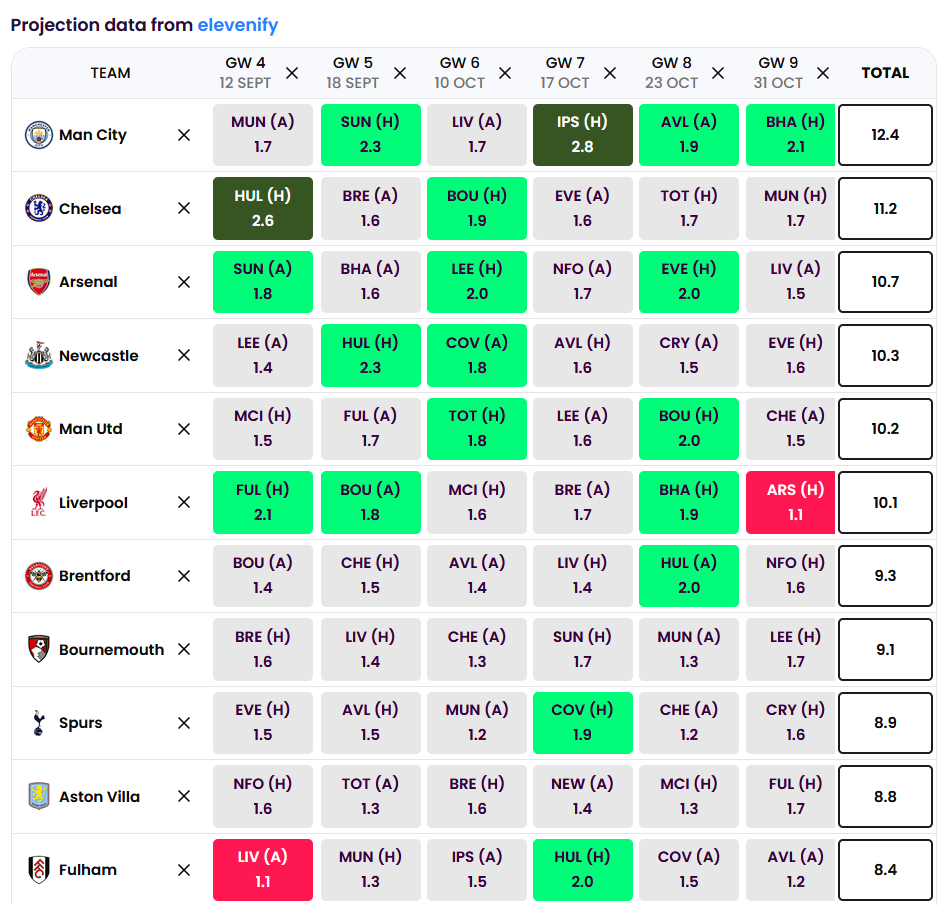Remove the Fulham row
The image size is (941, 905).
[x=184, y=870]
